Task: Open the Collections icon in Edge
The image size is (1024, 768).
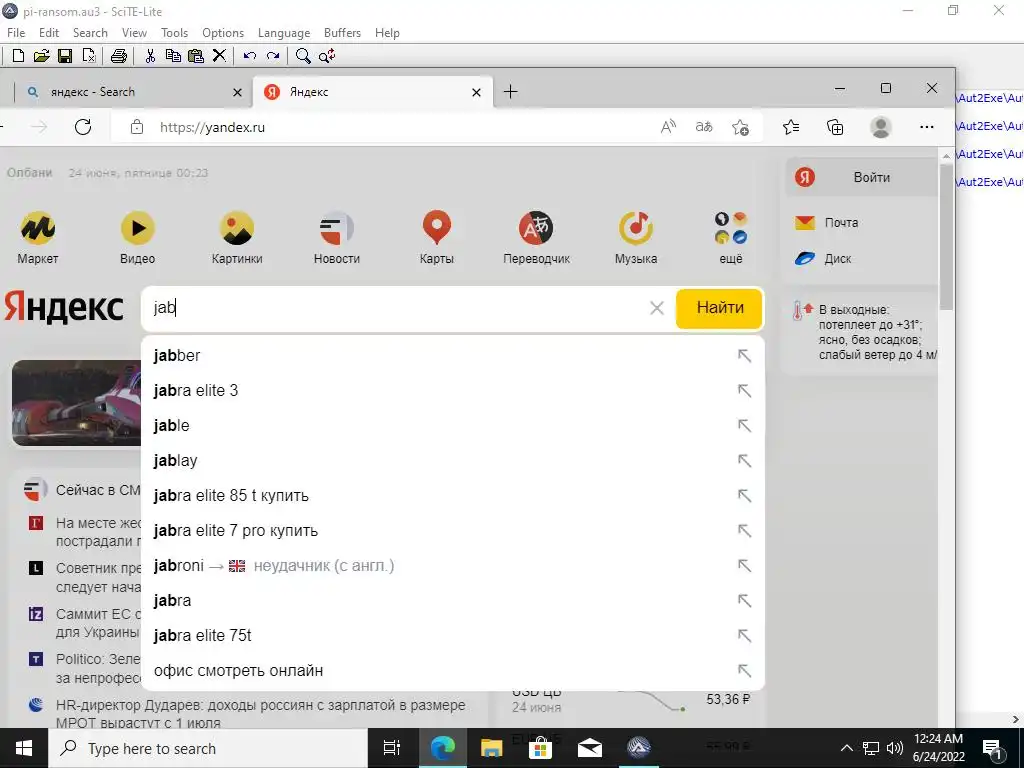Action: click(835, 127)
